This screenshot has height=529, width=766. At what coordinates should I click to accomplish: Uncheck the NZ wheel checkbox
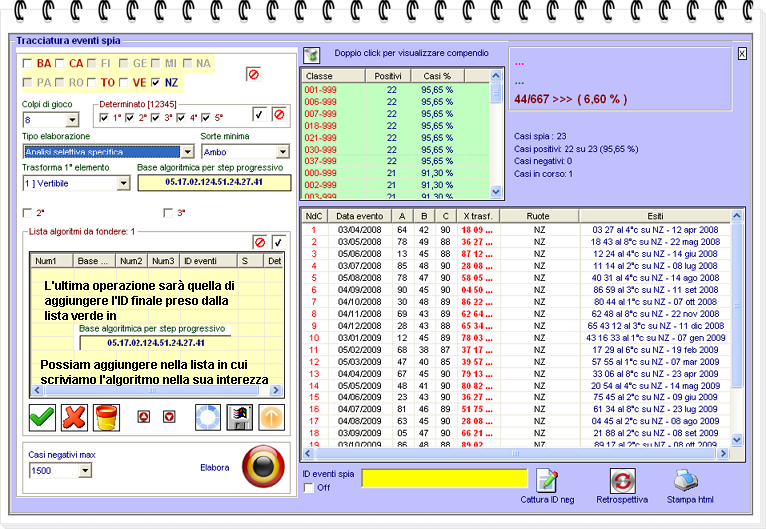click(x=155, y=83)
